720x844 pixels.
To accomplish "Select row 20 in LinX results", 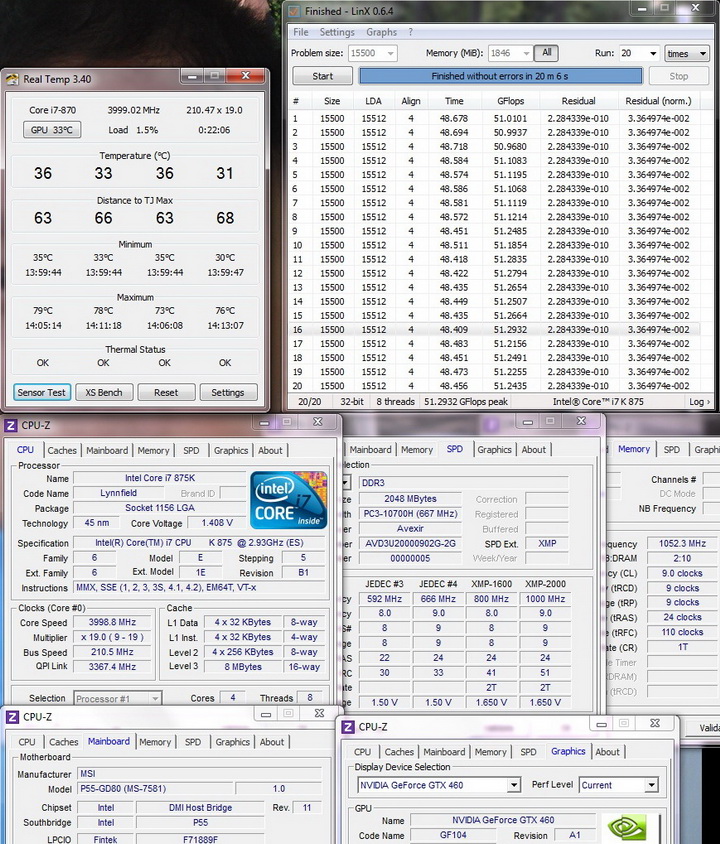I will [x=495, y=385].
